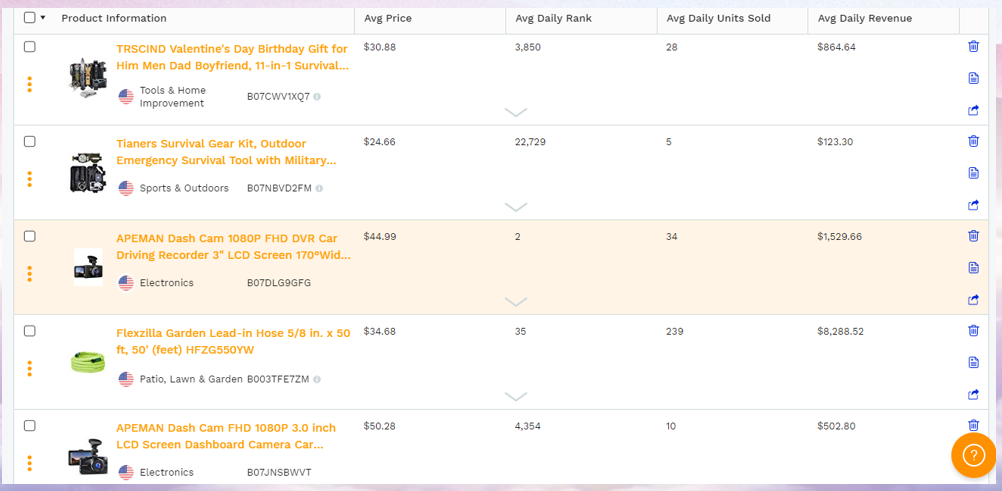Check the Flexzilla Garden Hose row checkbox

point(29,331)
